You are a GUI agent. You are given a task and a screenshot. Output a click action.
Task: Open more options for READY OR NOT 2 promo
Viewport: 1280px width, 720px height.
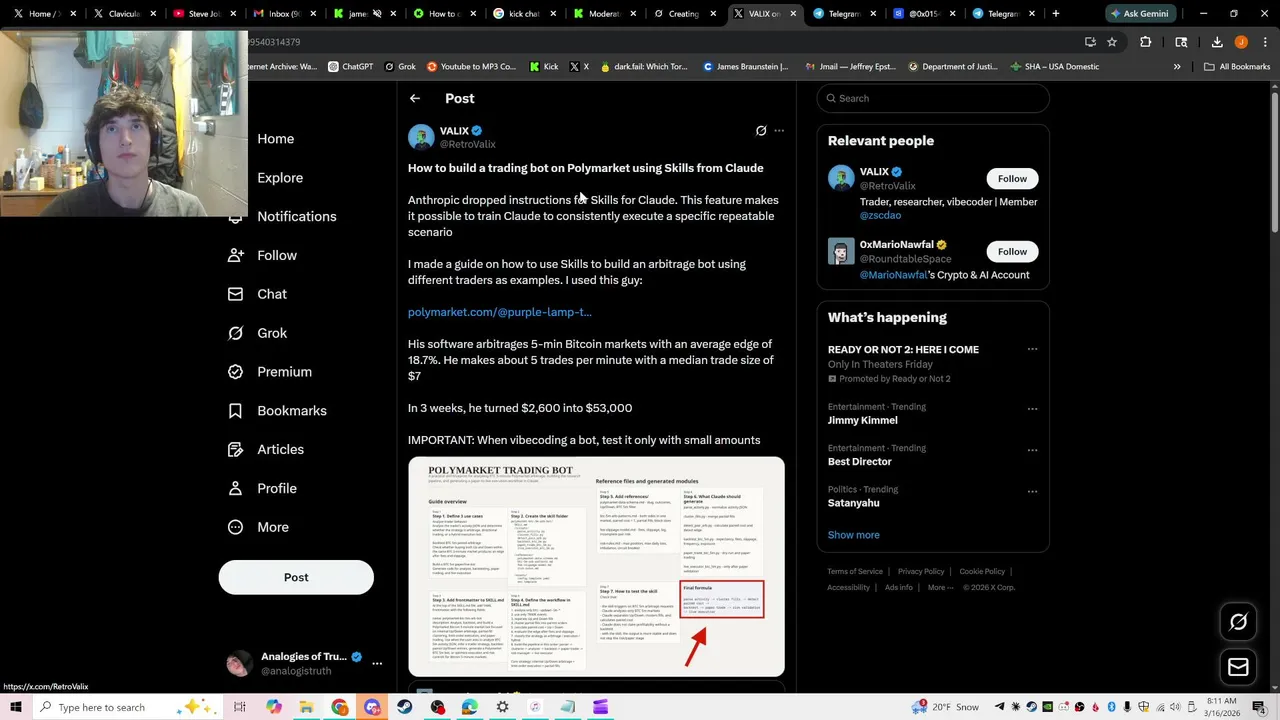click(x=1032, y=349)
